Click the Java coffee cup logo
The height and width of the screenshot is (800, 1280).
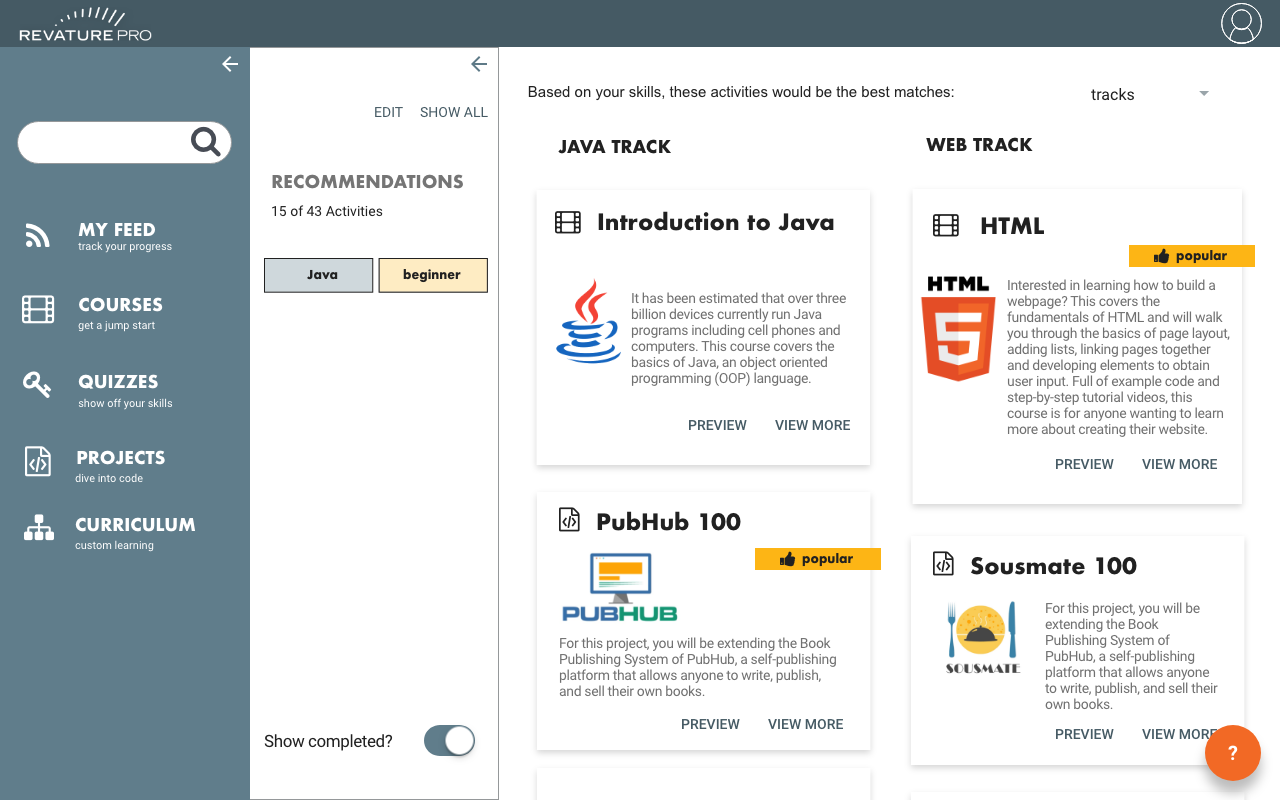coord(589,321)
